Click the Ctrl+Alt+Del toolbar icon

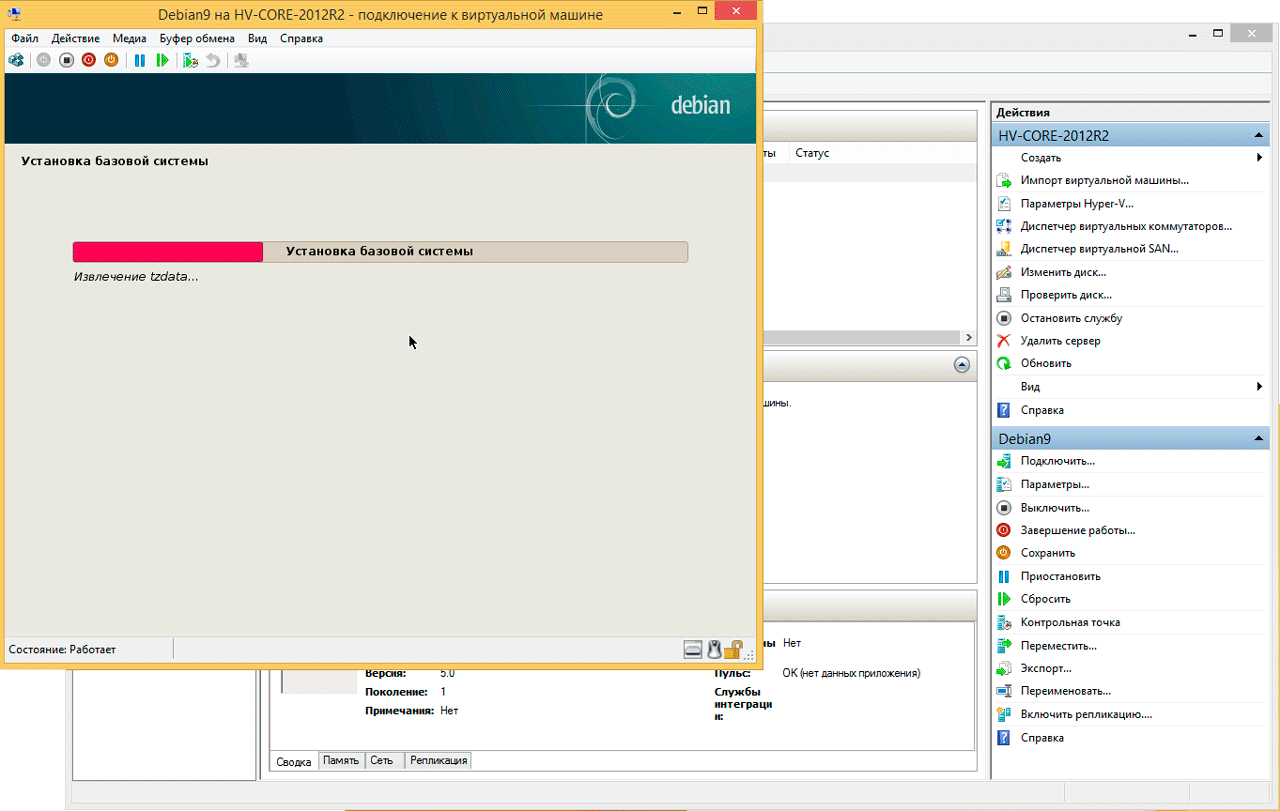[x=16, y=60]
